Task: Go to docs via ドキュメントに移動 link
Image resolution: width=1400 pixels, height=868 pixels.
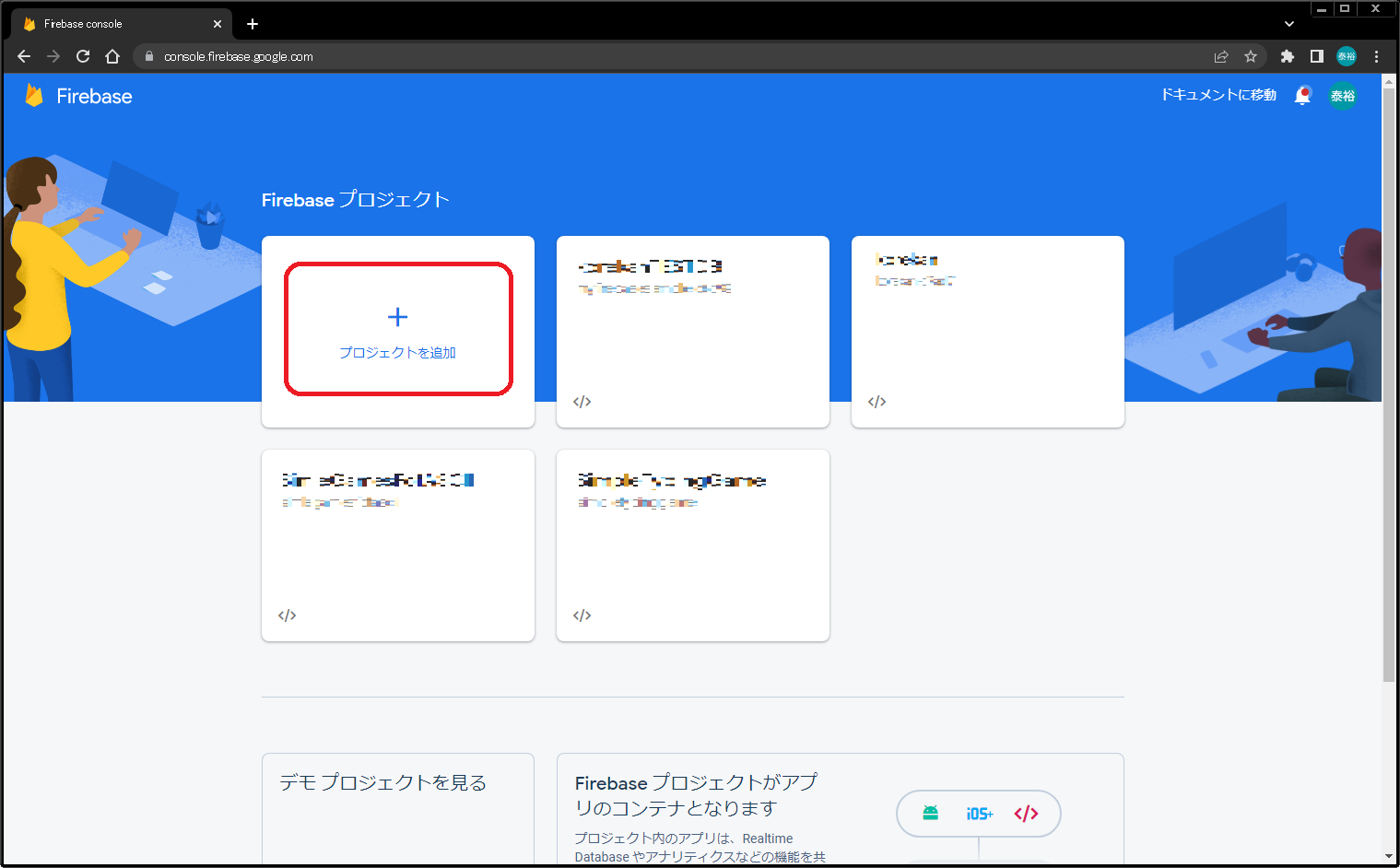Action: coord(1218,95)
